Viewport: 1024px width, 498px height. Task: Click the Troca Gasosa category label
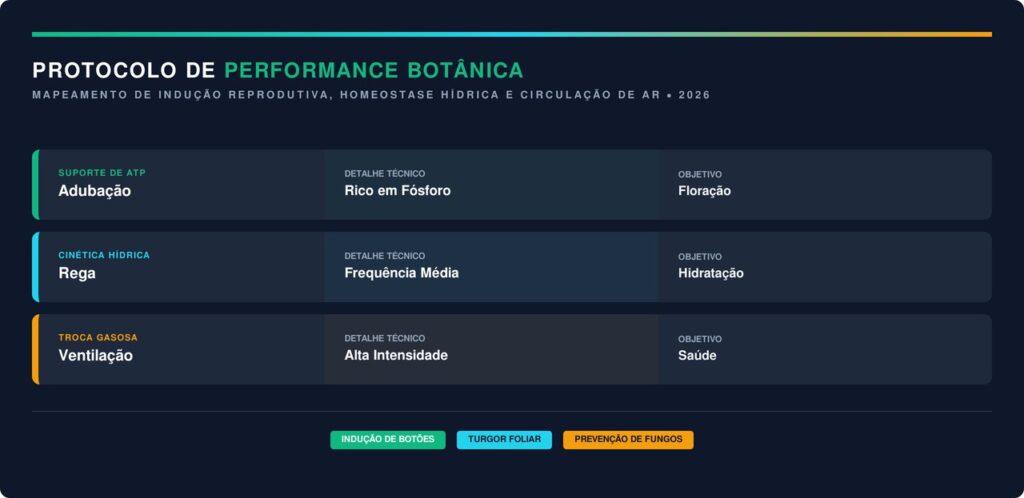(98, 337)
